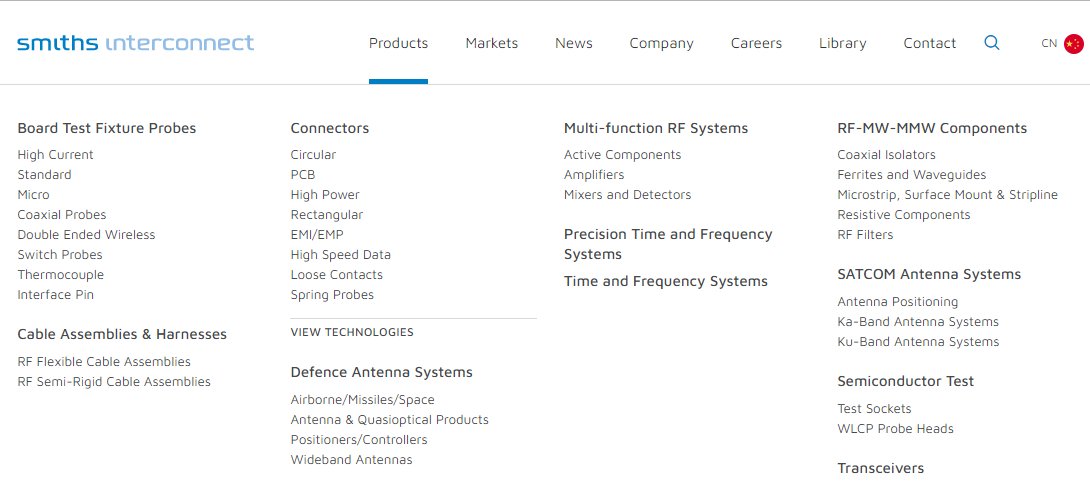Image resolution: width=1090 pixels, height=503 pixels.
Task: Open RF Semi-Rigid Cable Assemblies
Action: tap(114, 382)
